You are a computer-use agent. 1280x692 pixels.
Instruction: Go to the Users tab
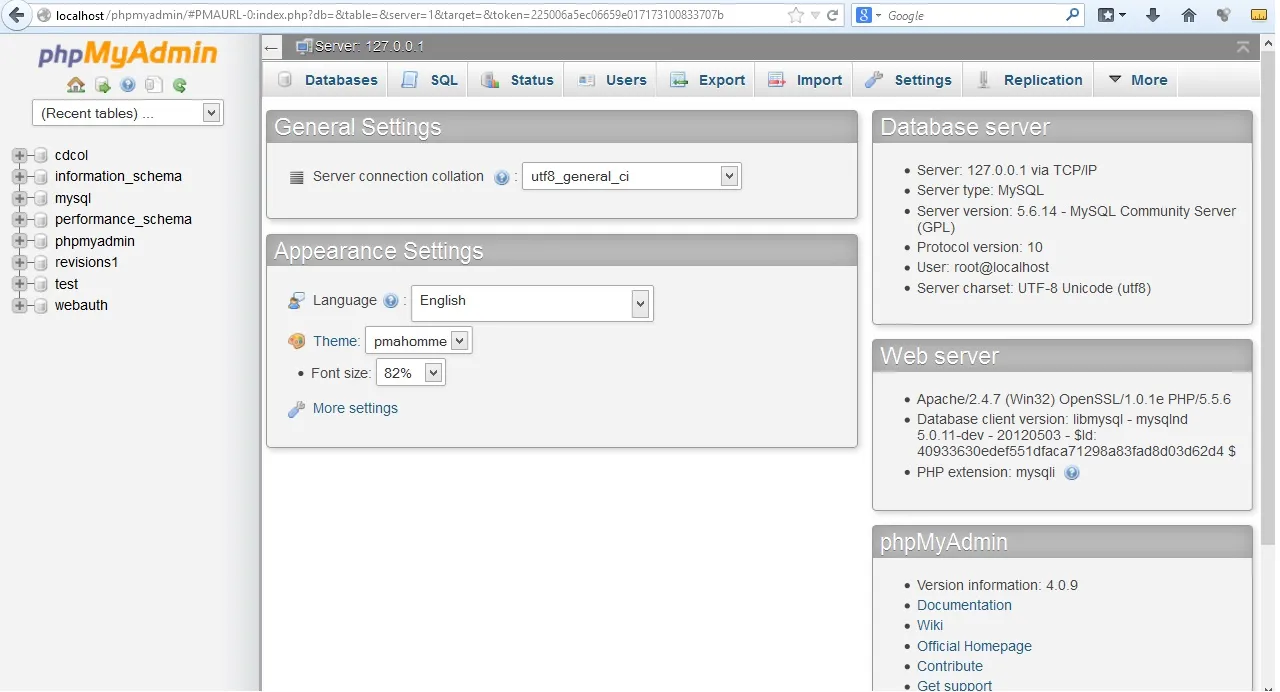tap(611, 80)
